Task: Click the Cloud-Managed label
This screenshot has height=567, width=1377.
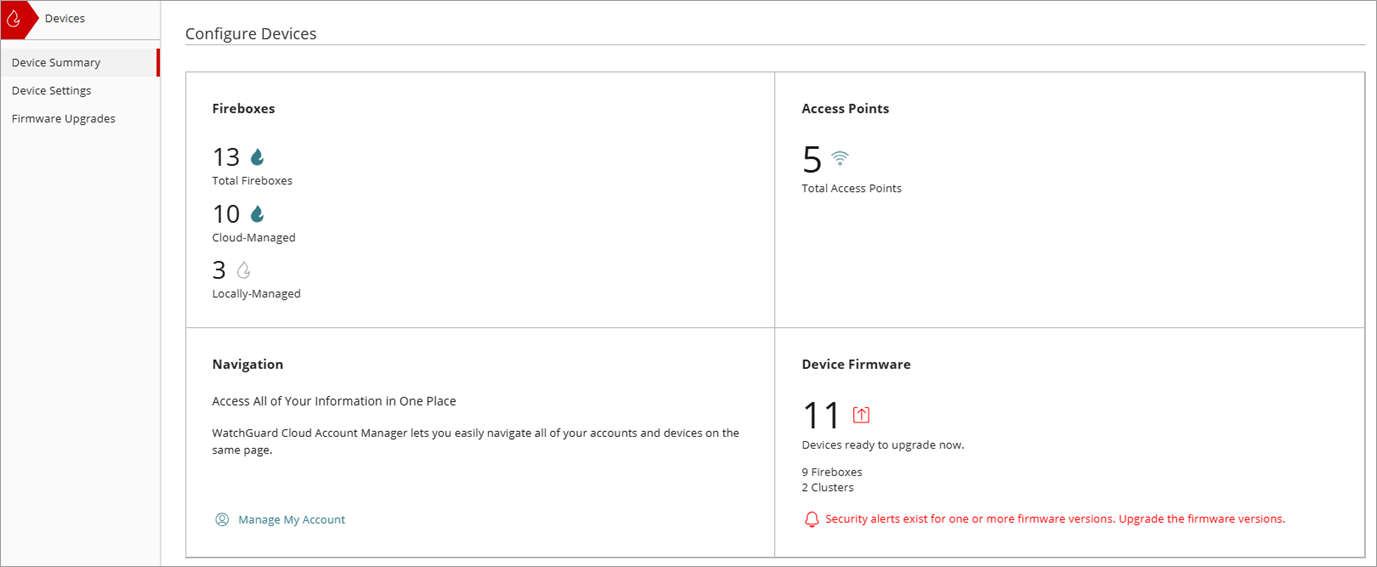Action: (254, 238)
